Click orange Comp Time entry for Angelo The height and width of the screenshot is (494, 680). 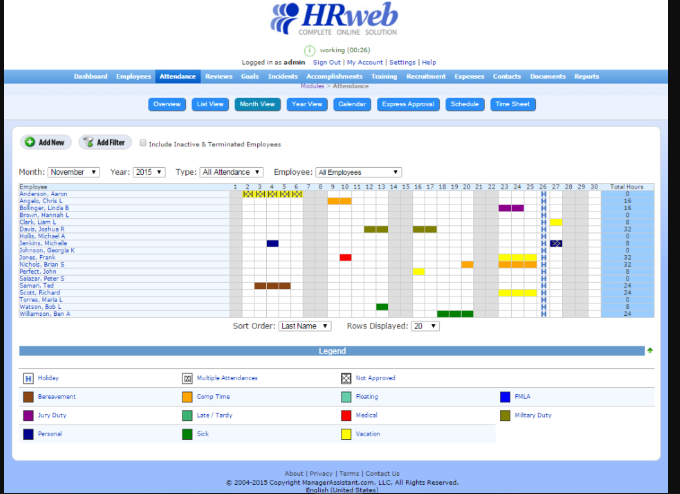click(x=340, y=201)
